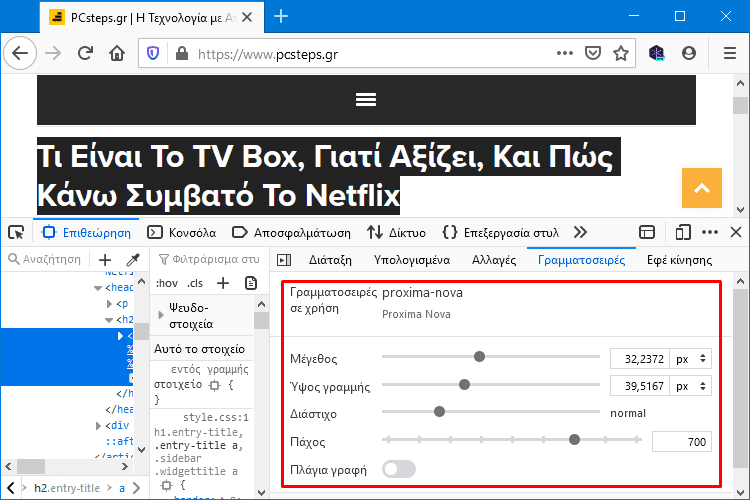750x500 pixels.
Task: Show more devtools tabs chevron
Action: 580,233
